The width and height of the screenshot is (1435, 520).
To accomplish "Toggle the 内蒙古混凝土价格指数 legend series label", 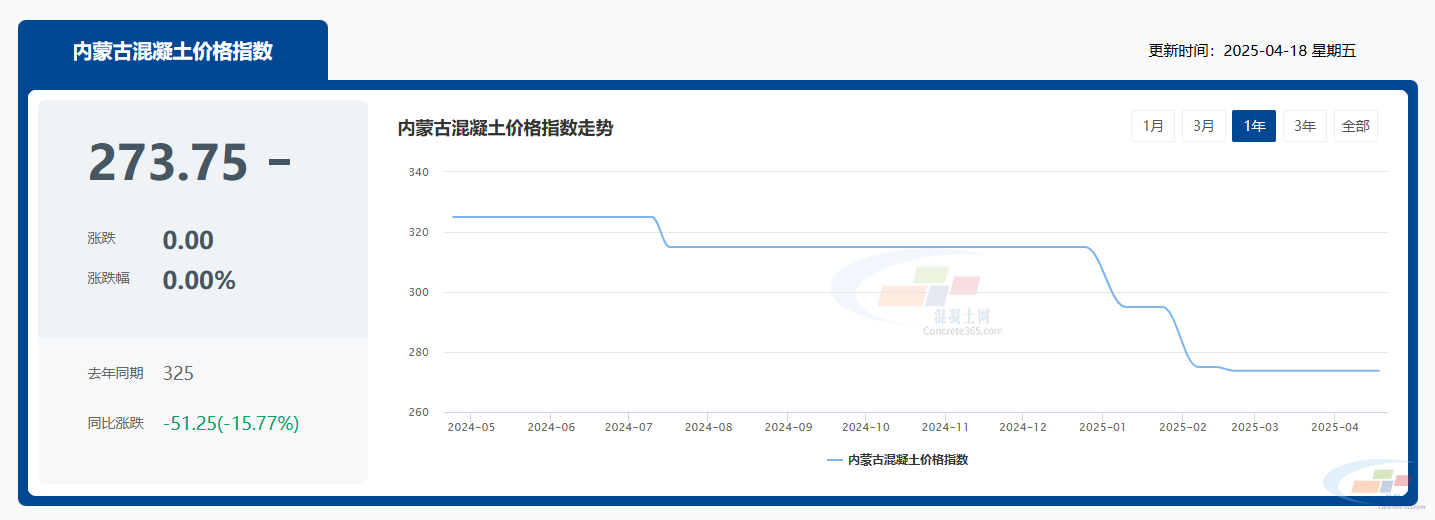I will tap(908, 460).
